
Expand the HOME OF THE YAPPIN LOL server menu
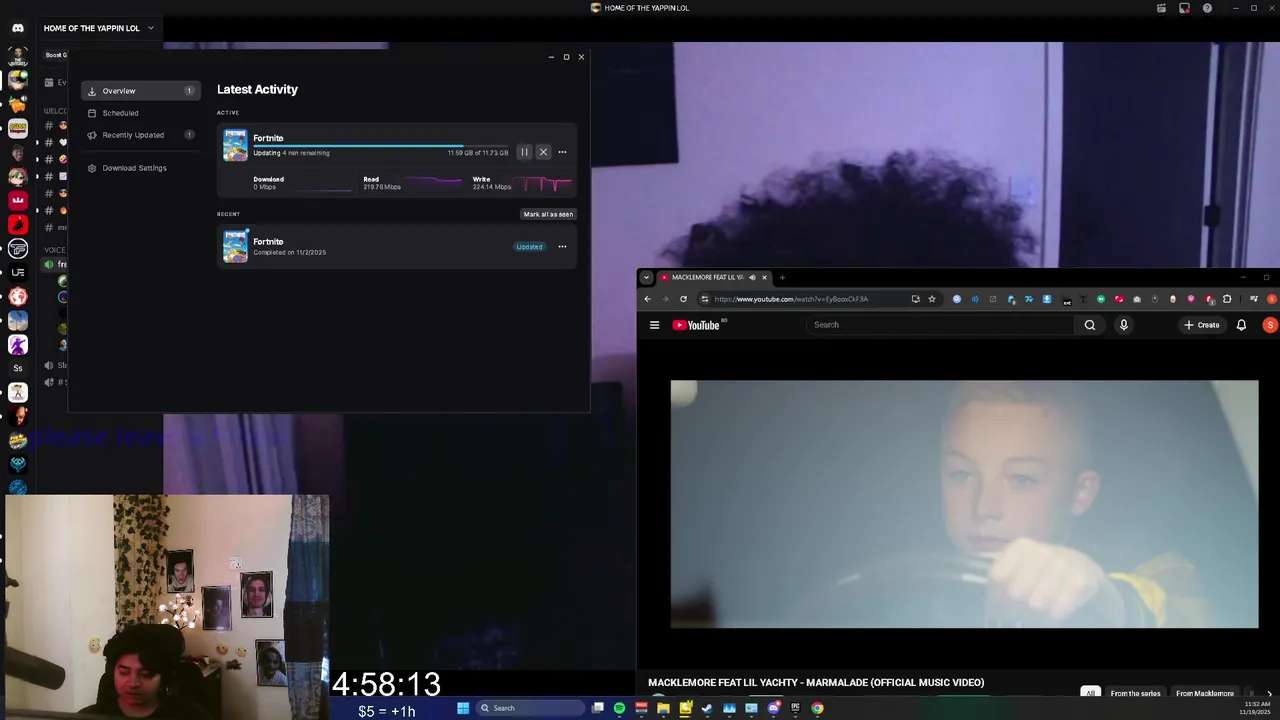[x=99, y=28]
